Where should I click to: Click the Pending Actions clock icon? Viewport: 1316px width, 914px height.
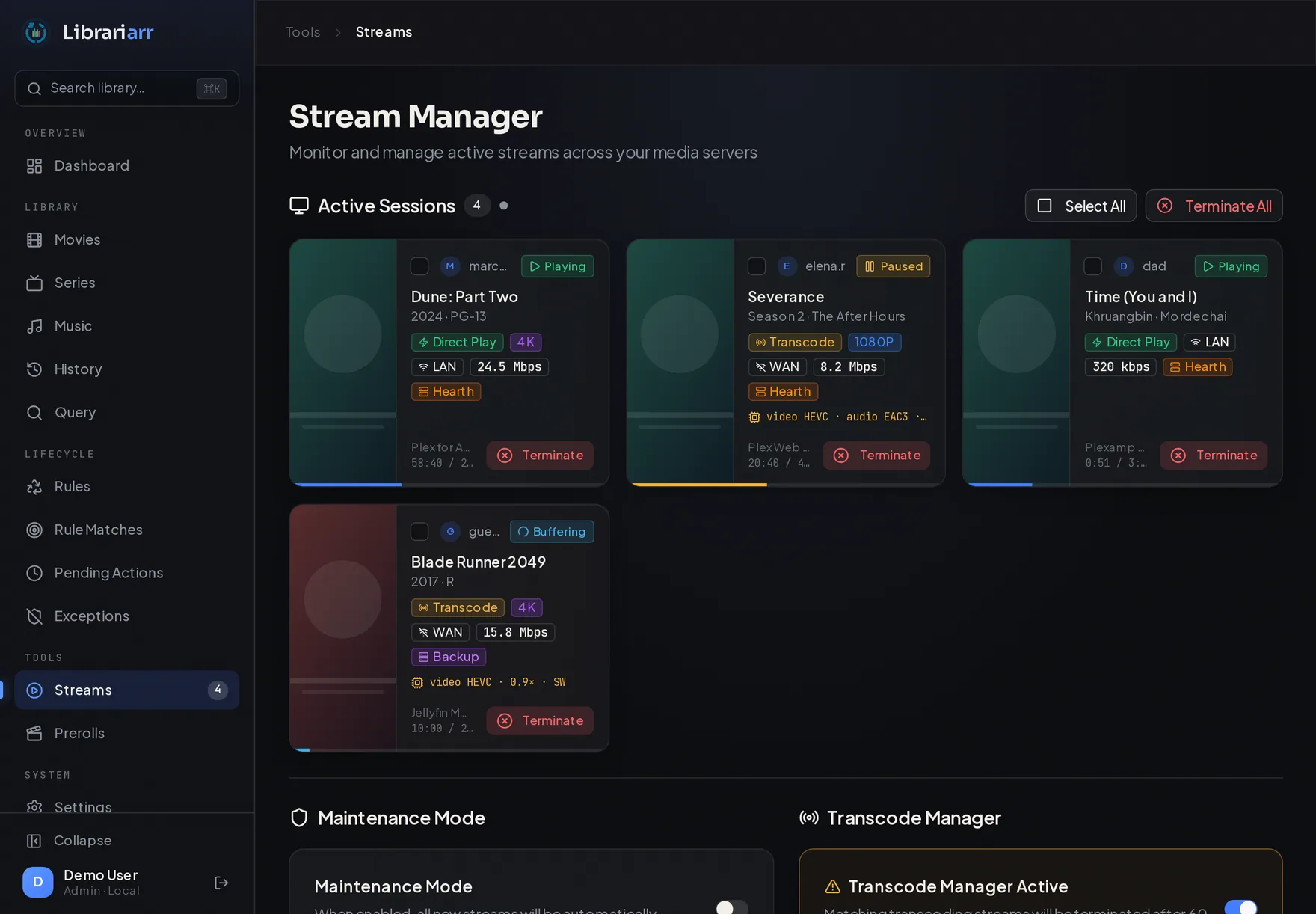click(x=34, y=573)
